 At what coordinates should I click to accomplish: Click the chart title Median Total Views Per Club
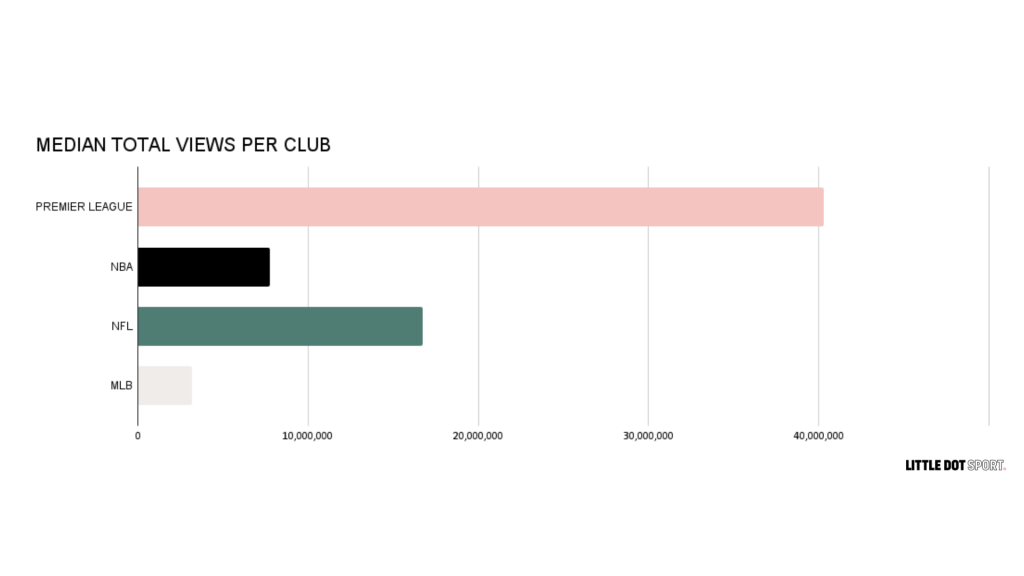click(183, 145)
